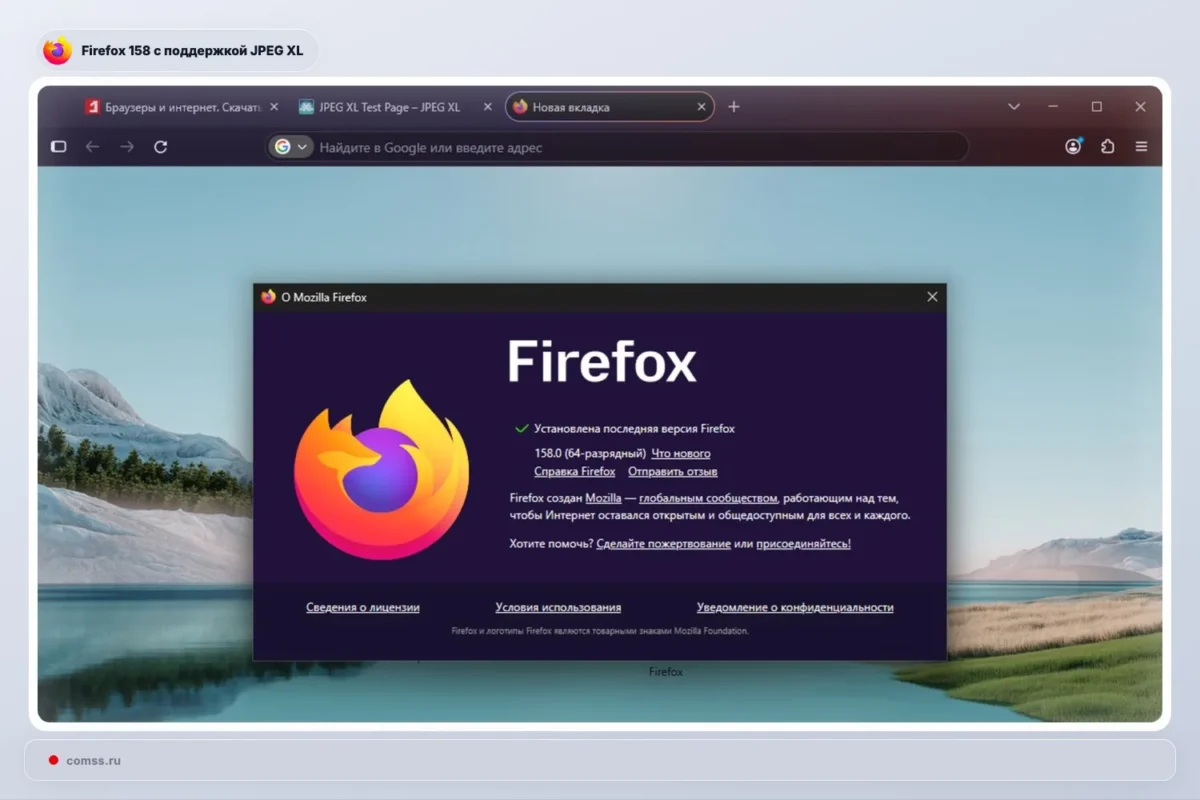
Task: Click the Установлена последняя версия Firefox text
Action: [634, 429]
